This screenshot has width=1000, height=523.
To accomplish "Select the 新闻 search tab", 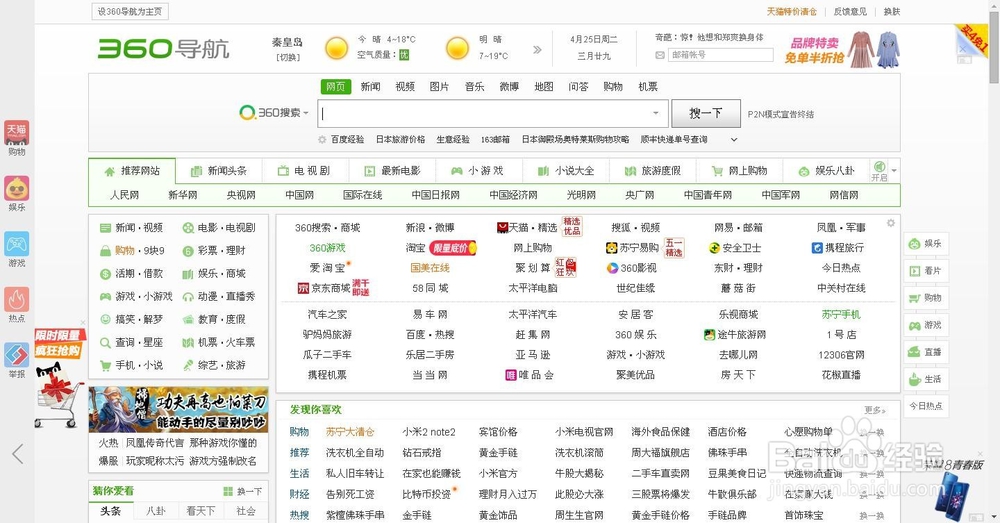I will tap(371, 87).
